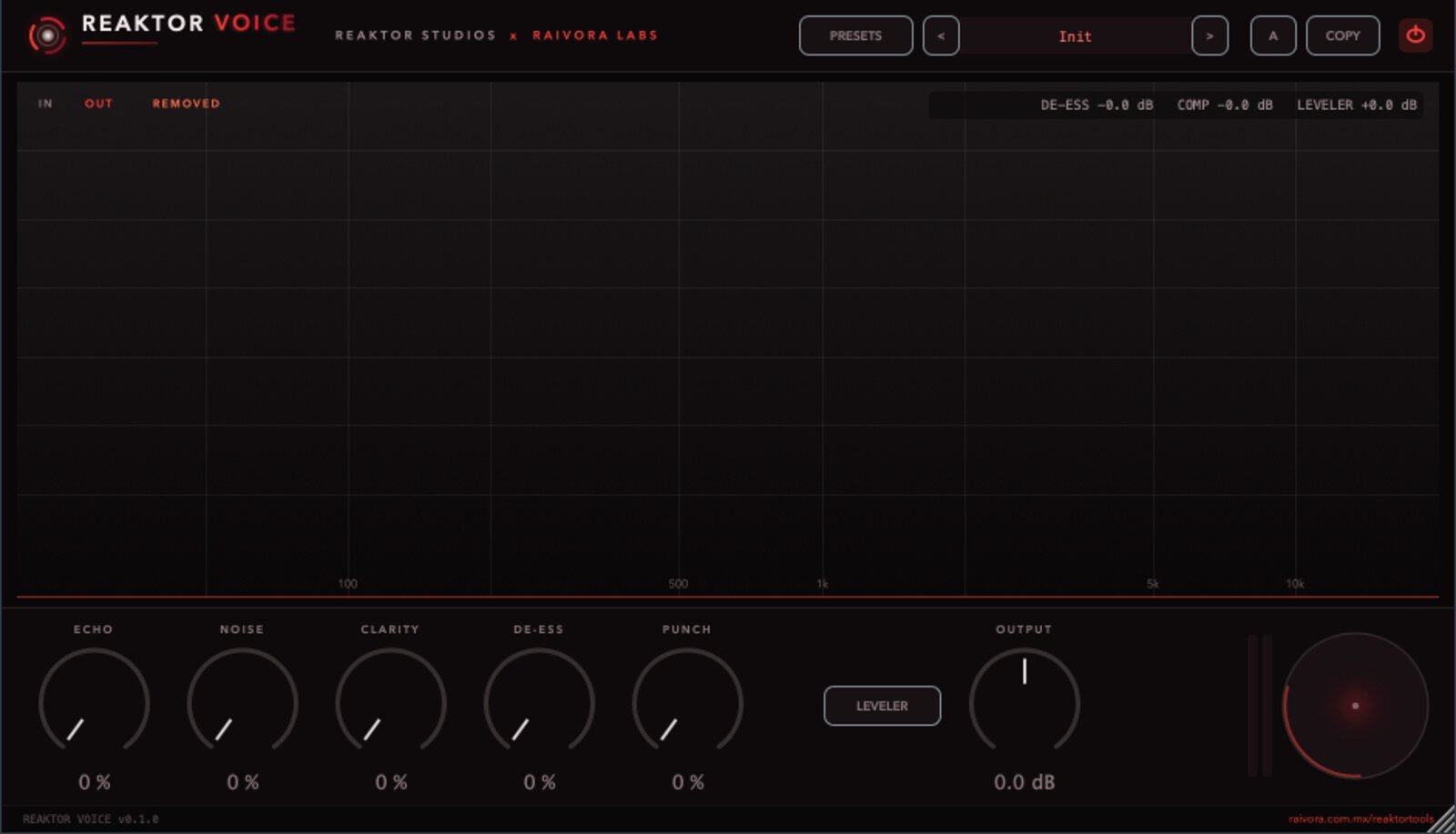The height and width of the screenshot is (834, 1456).
Task: Click the 0.0 dB output value
Action: [x=1025, y=782]
